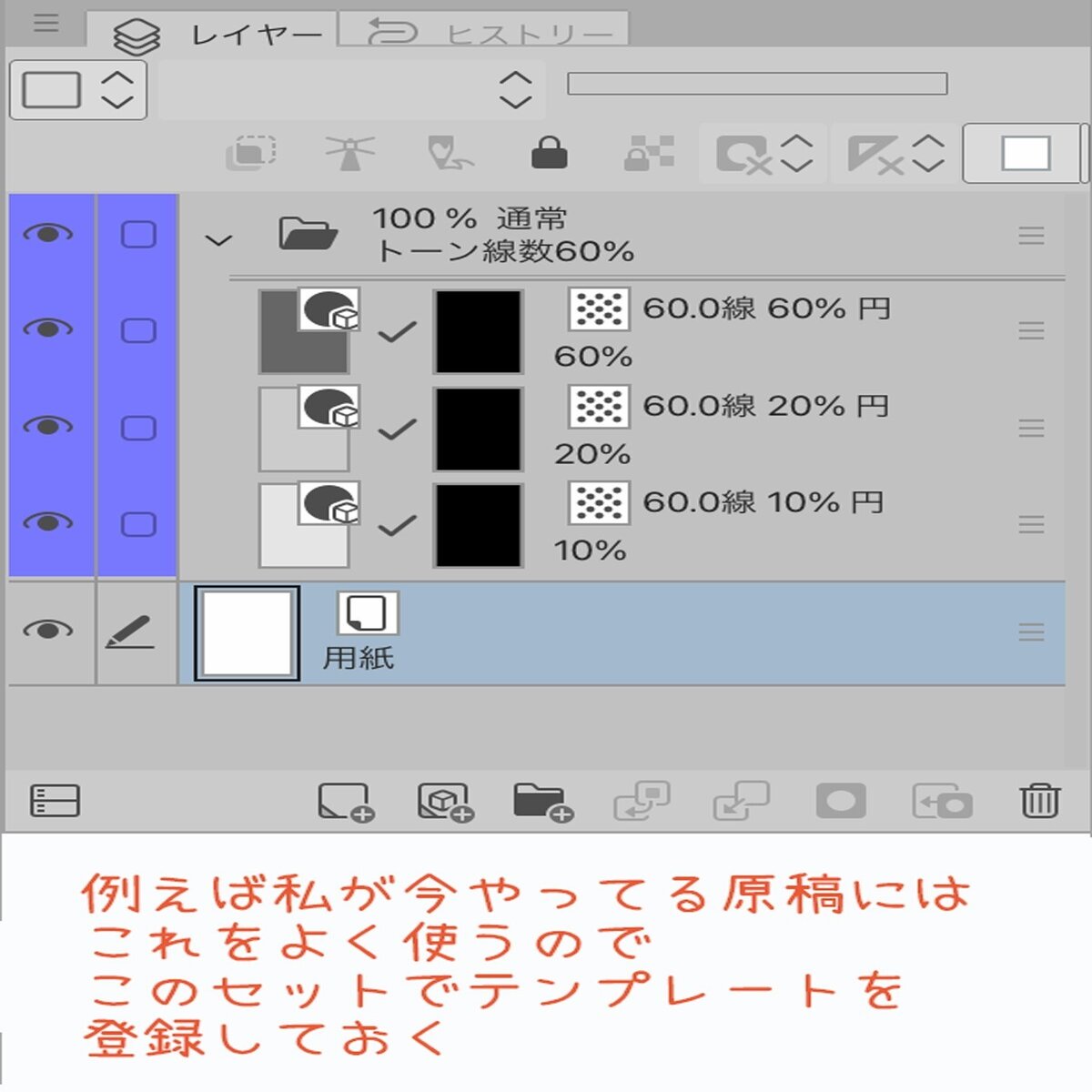Select the 用紙 layer white thumbnail
This screenshot has width=1092, height=1092.
pos(247,633)
